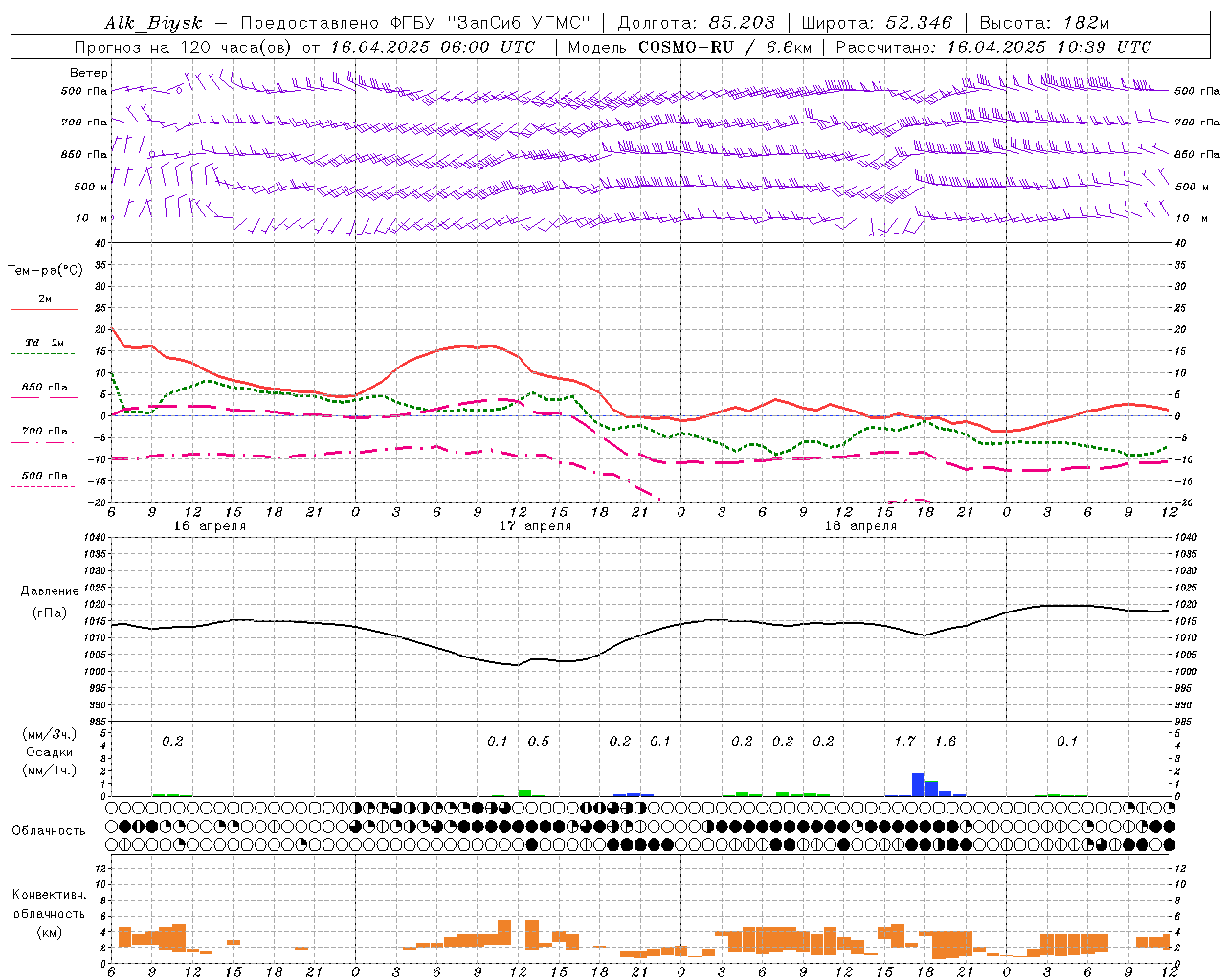Click the Модель COSMO-RU / 6.6км label
The height and width of the screenshot is (980, 1225).
pos(690,47)
